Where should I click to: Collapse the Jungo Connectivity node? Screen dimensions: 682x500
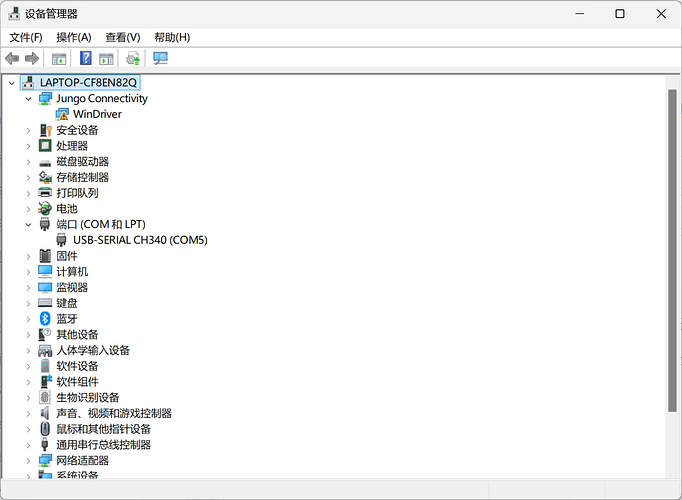pyautogui.click(x=28, y=99)
